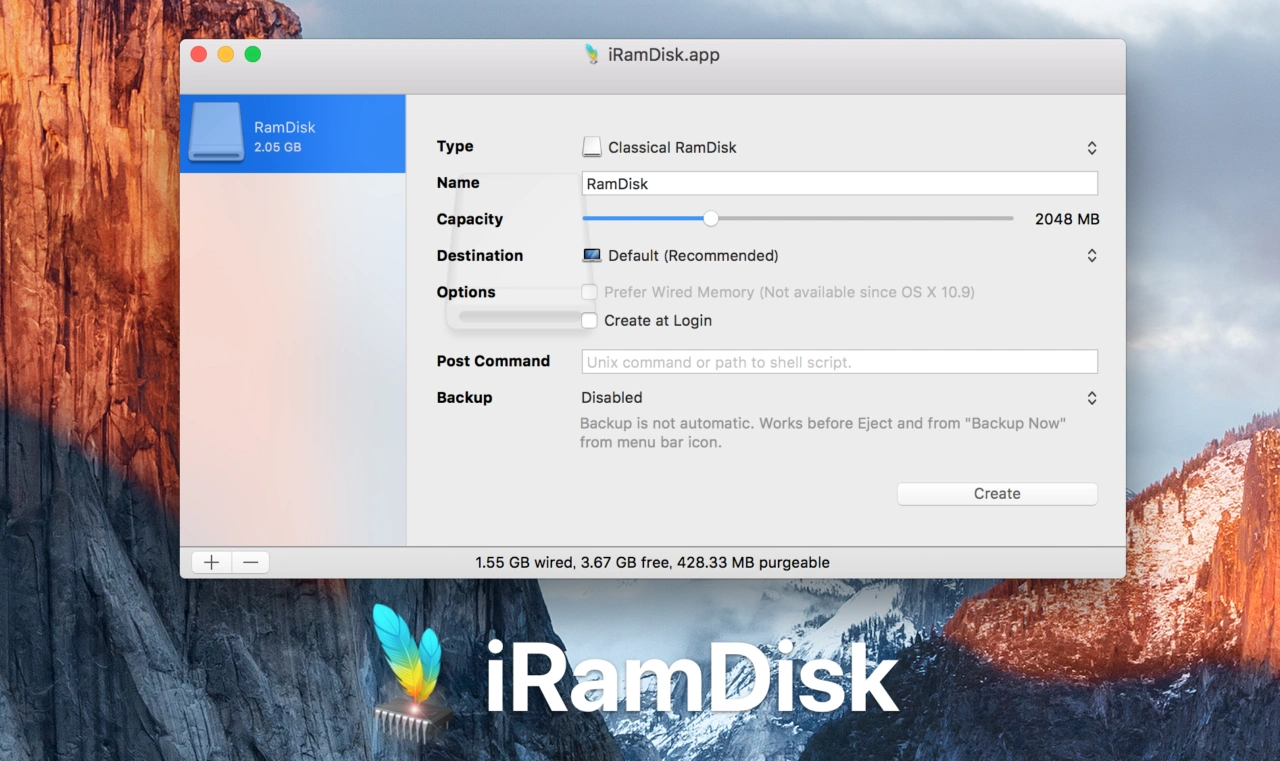Select the RamDisk 2.05 GB sidebar entry
The height and width of the screenshot is (761, 1280).
tap(292, 133)
